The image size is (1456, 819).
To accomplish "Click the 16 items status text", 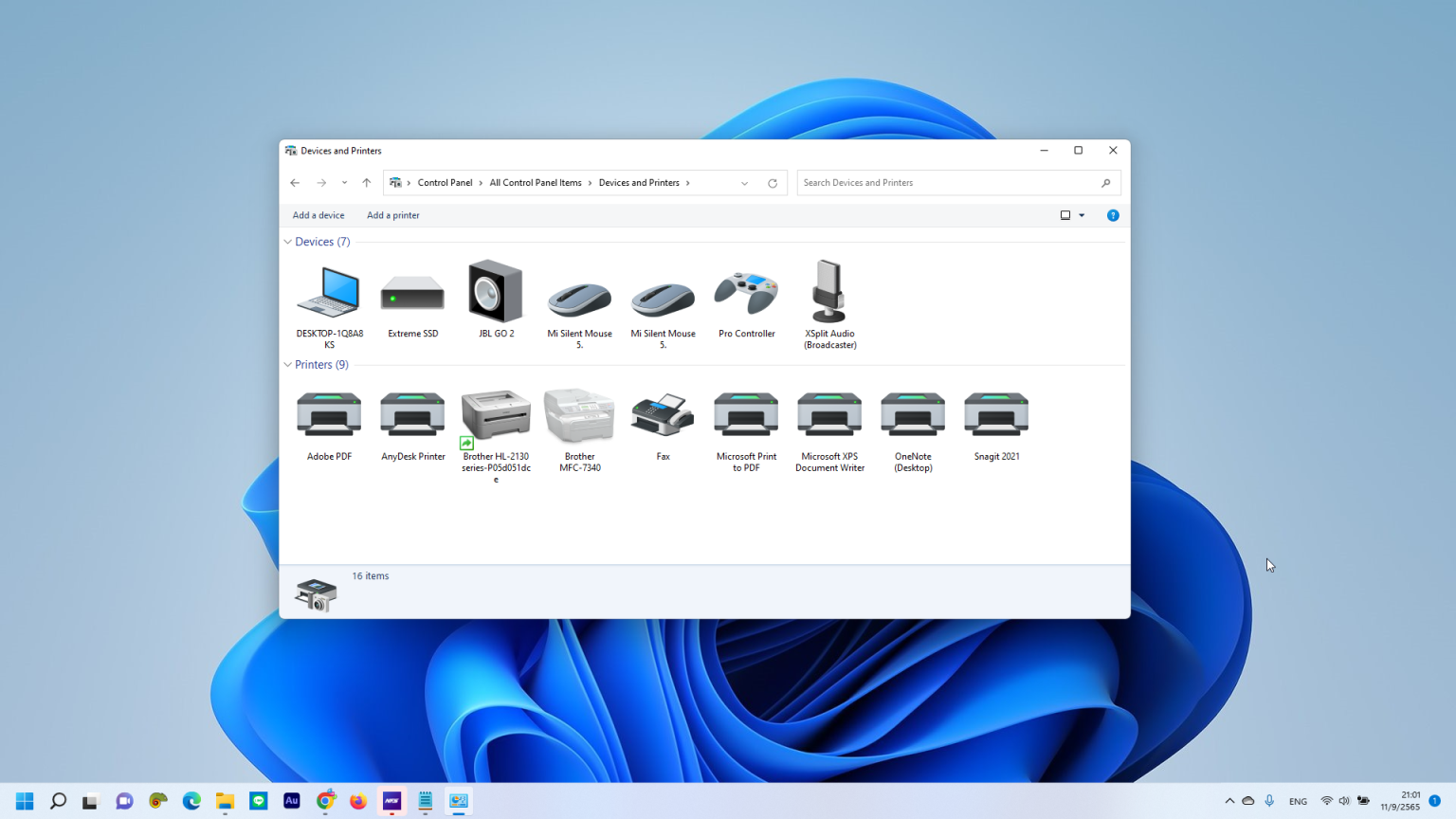I will click(x=371, y=576).
